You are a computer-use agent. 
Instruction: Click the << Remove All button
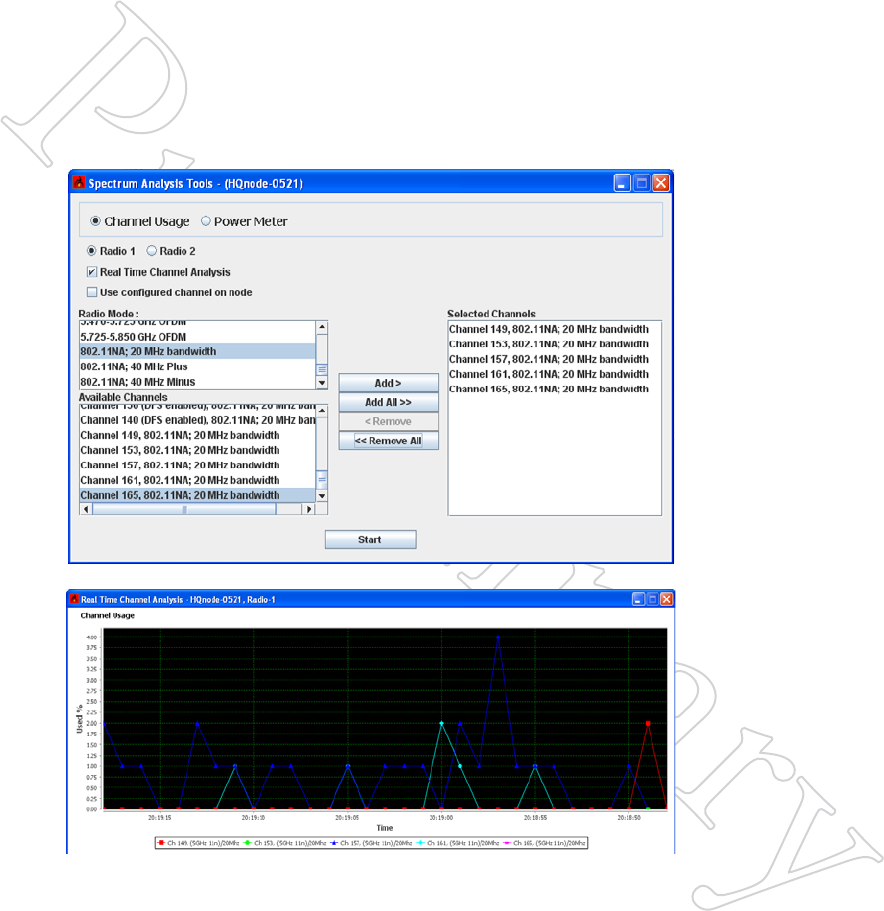[388, 440]
